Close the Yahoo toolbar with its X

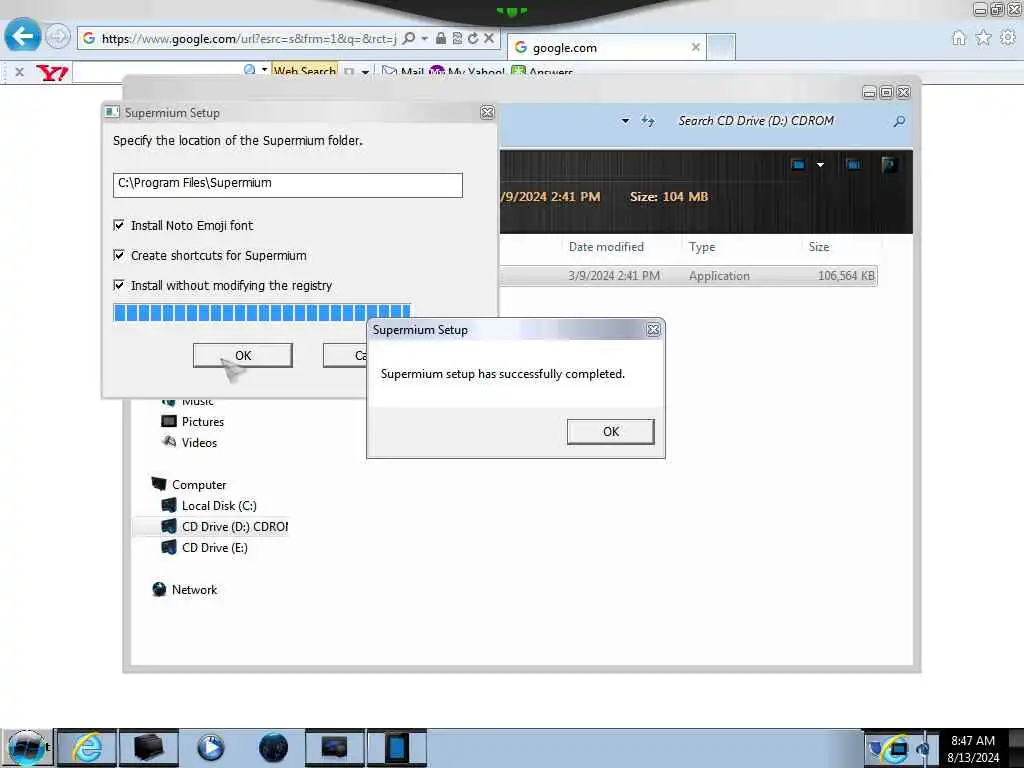click(20, 72)
